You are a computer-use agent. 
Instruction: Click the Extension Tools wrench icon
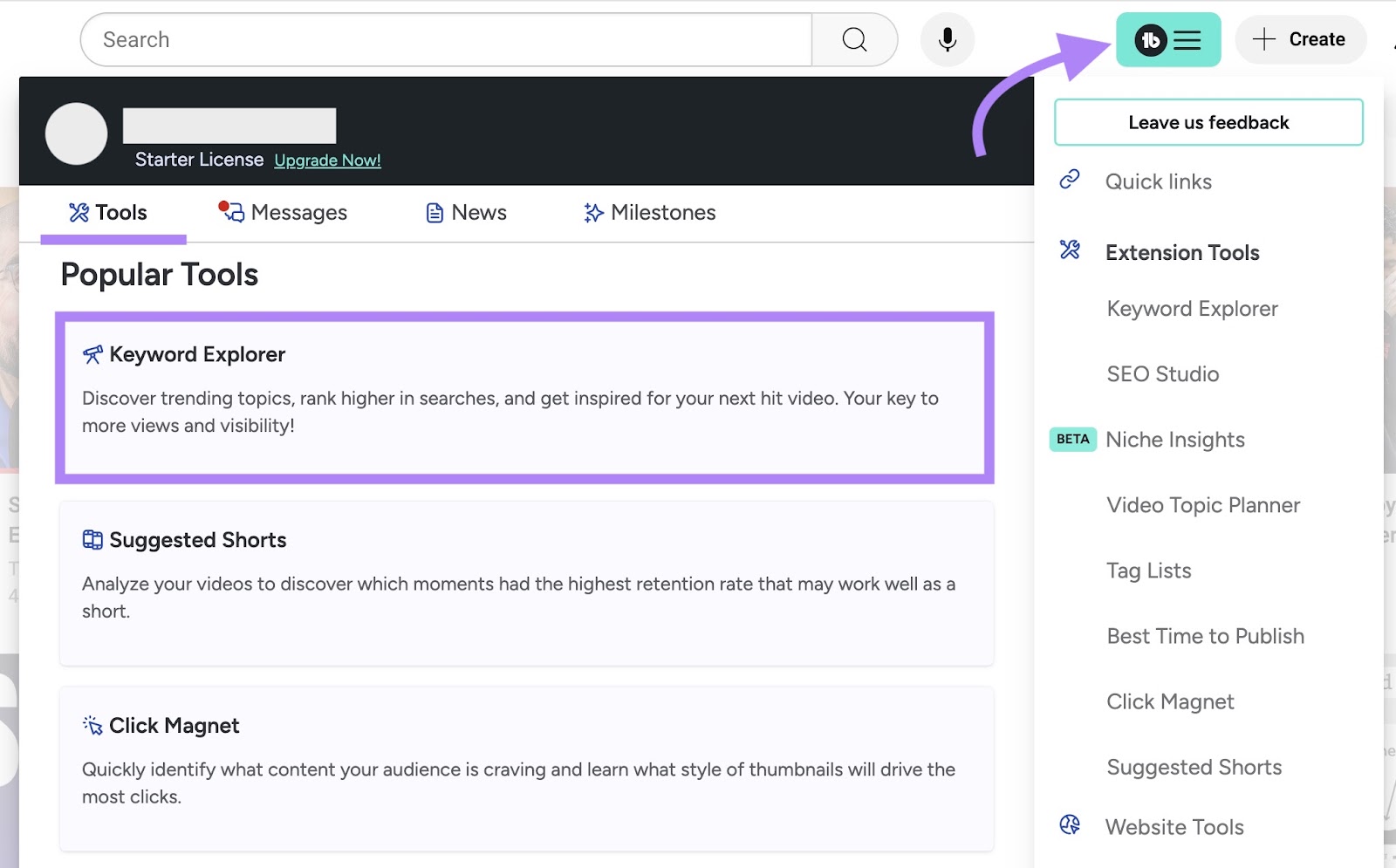coord(1069,251)
